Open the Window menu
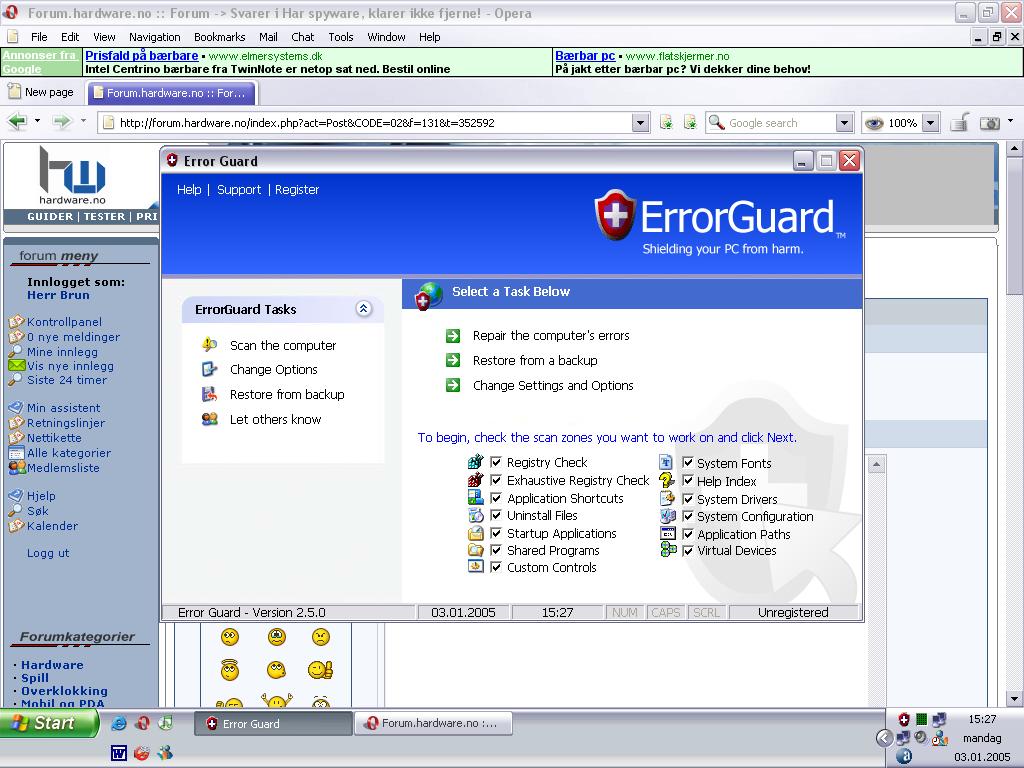The image size is (1024, 768). 386,37
